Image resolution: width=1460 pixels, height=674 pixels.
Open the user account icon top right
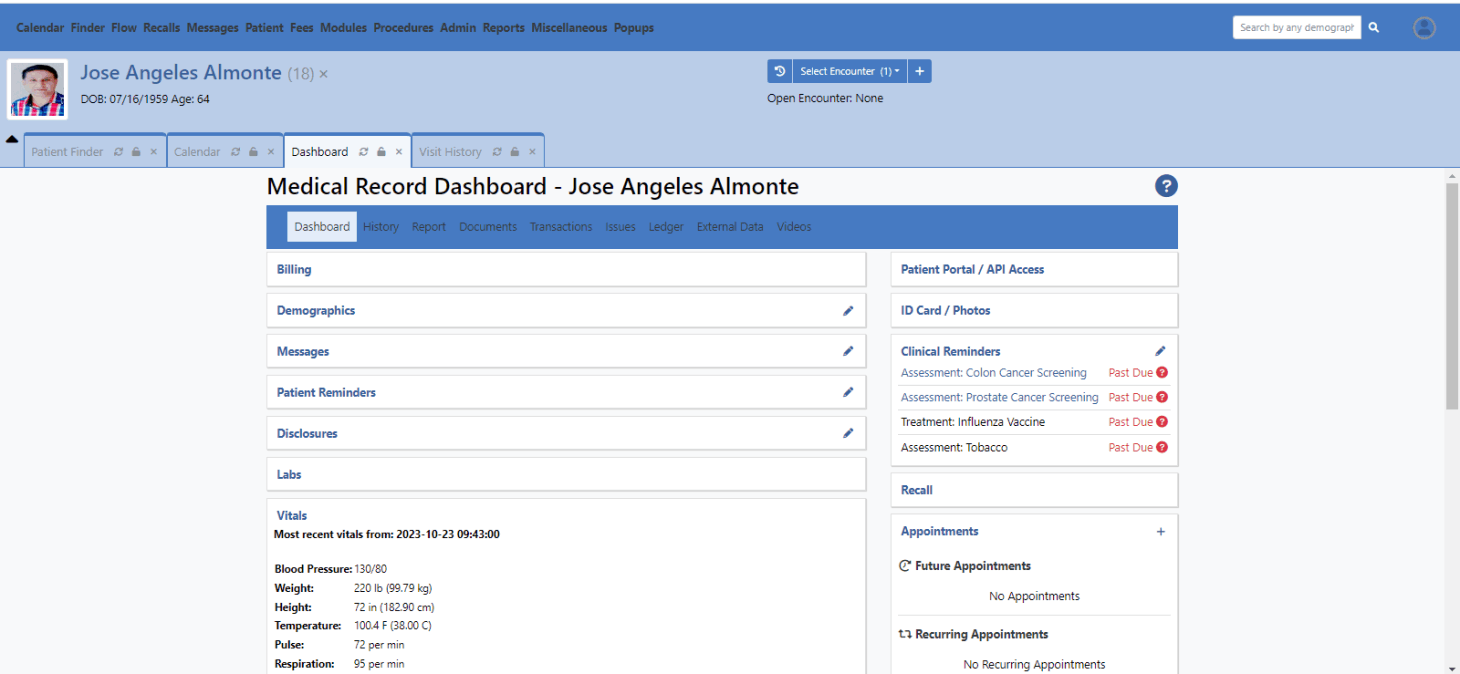pyautogui.click(x=1424, y=27)
